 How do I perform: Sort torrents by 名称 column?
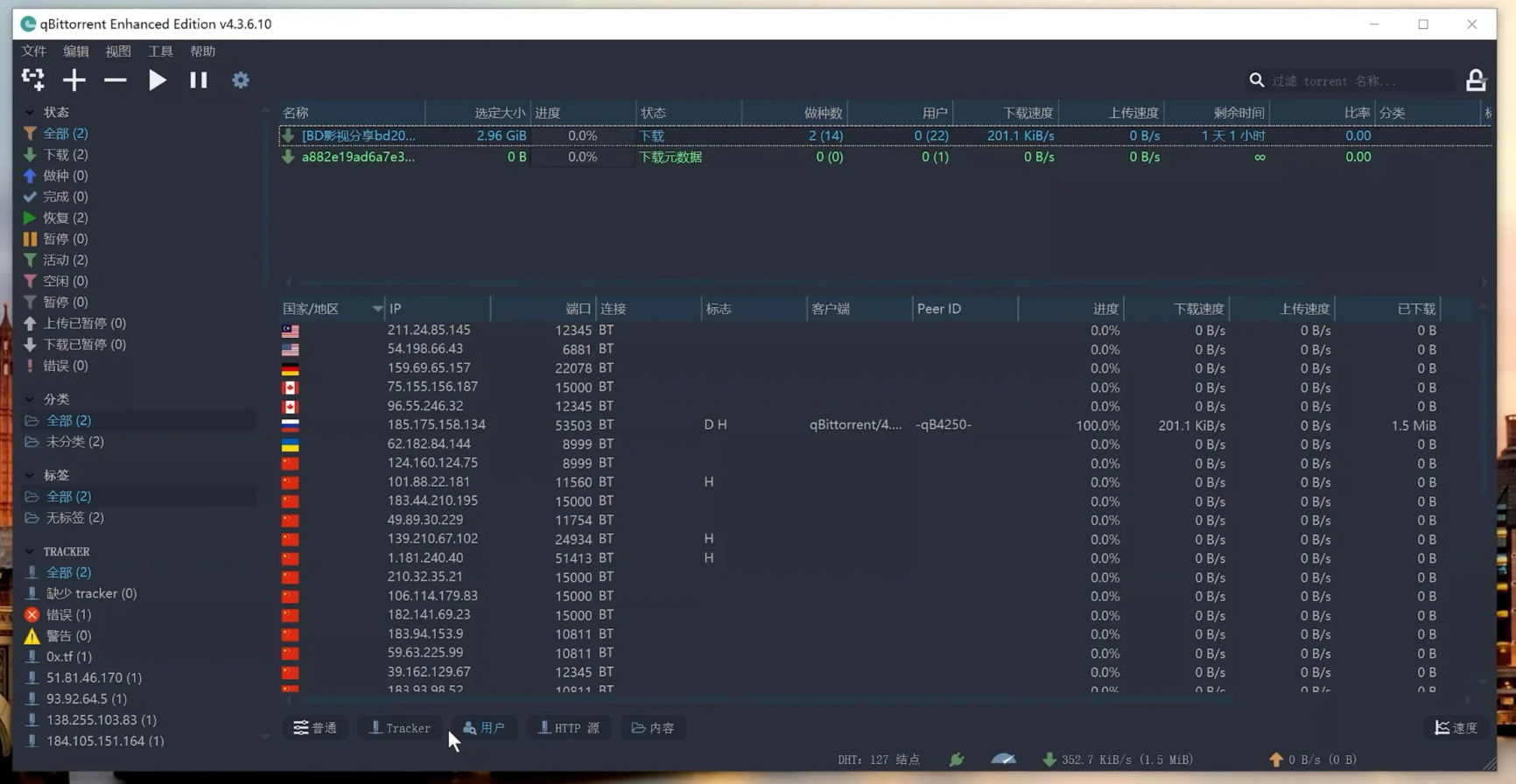point(352,113)
